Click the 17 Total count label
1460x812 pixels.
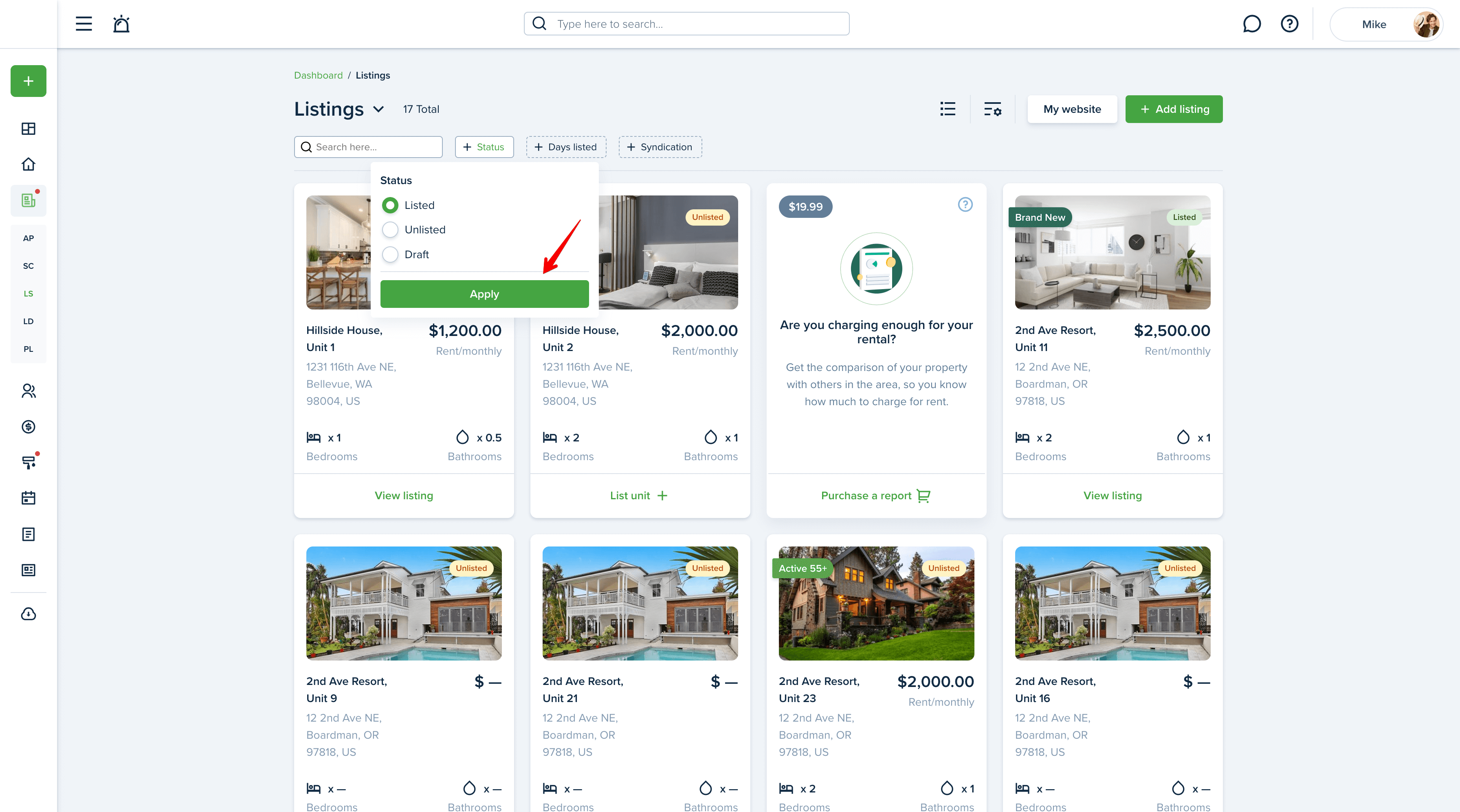420,110
